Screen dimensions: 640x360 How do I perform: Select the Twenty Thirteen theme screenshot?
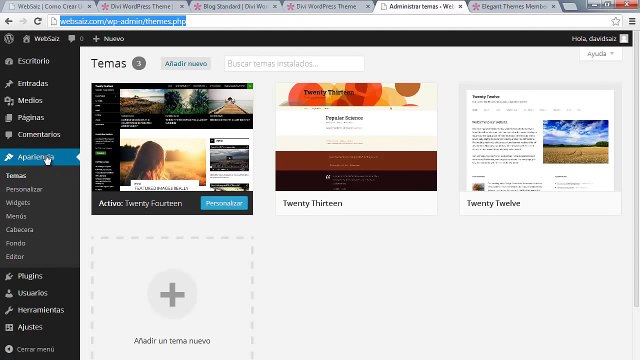(356, 137)
